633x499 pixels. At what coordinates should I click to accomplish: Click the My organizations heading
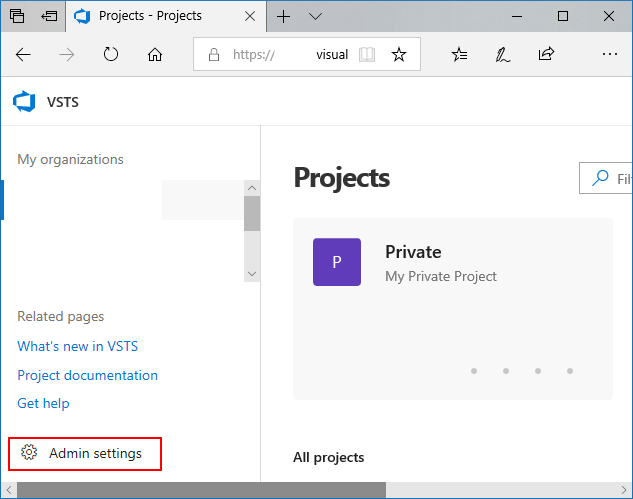tap(70, 159)
